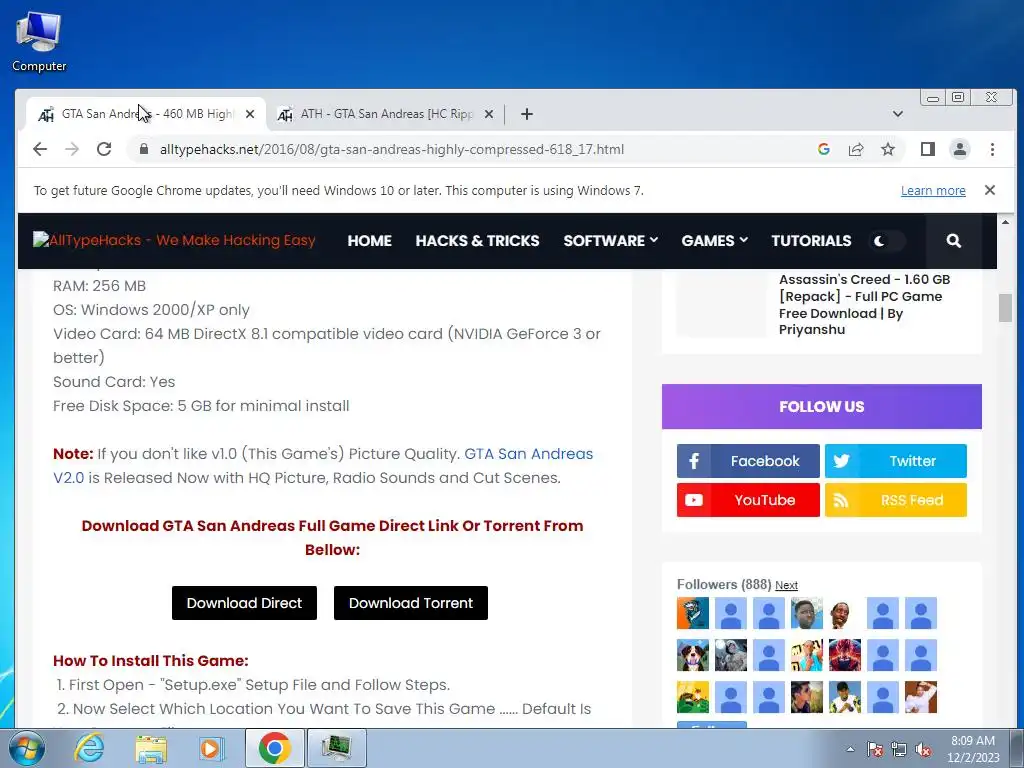Image resolution: width=1024 pixels, height=768 pixels.
Task: Click the muted volume tray icon
Action: (923, 749)
